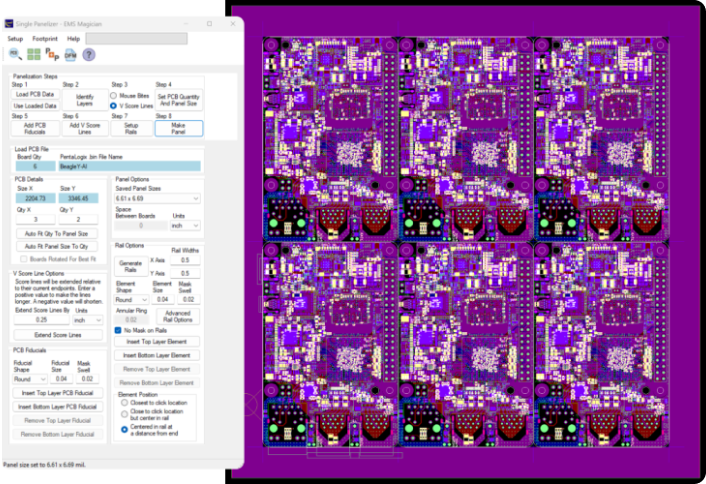Select Close to click location but center in rail
Image resolution: width=706 pixels, height=484 pixels.
125,414
